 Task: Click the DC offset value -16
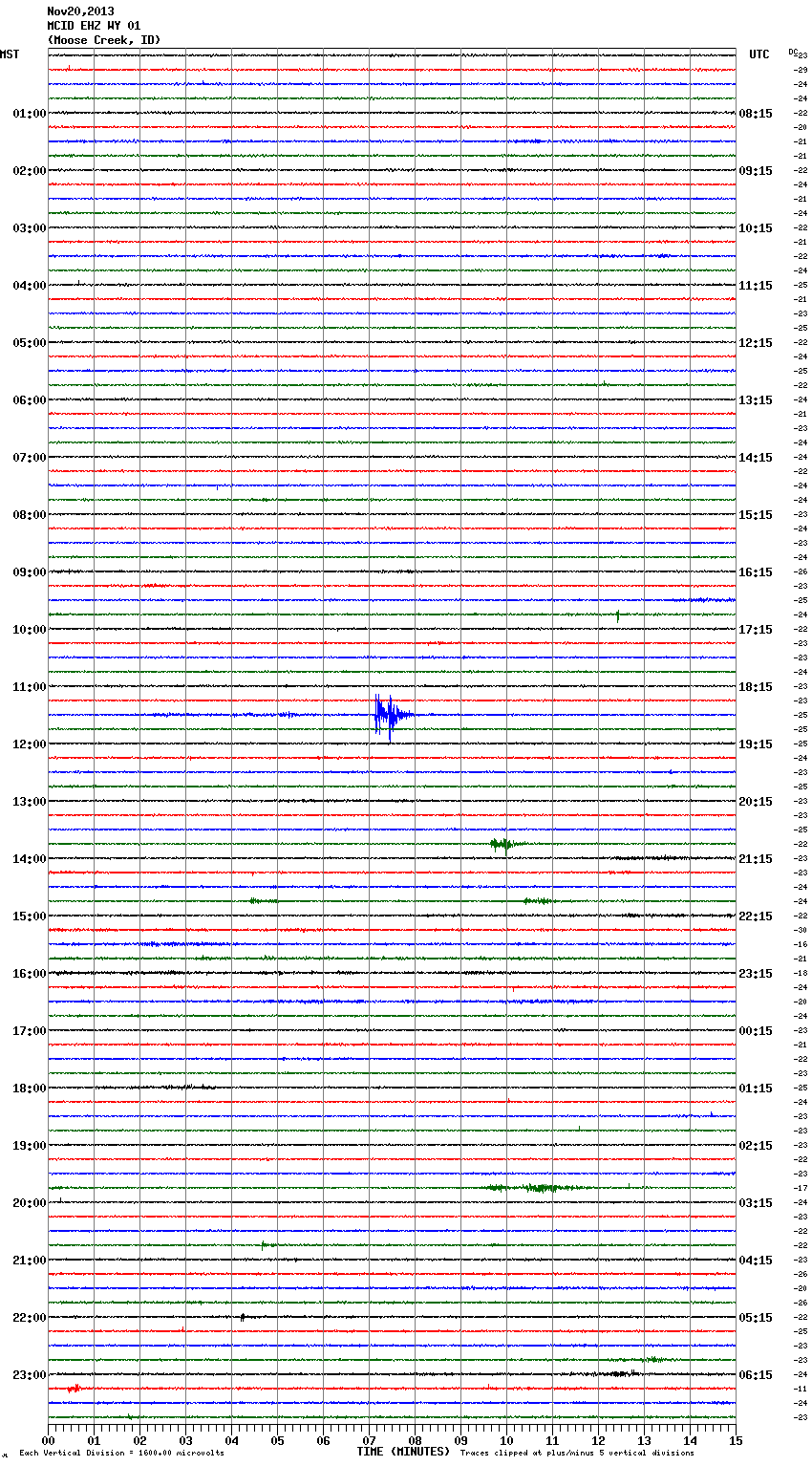(801, 944)
